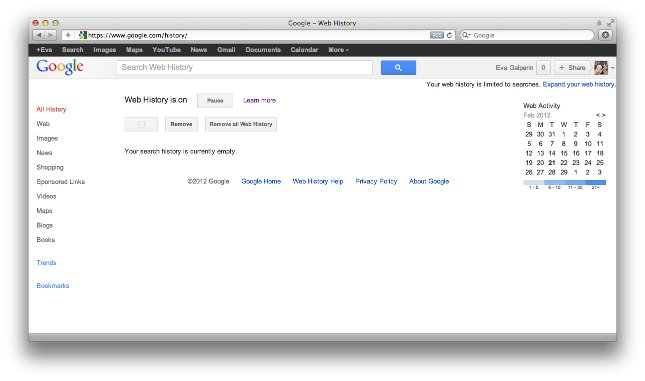Open the Eva Galperin profile picture
The image size is (645, 381).
pyautogui.click(x=601, y=67)
